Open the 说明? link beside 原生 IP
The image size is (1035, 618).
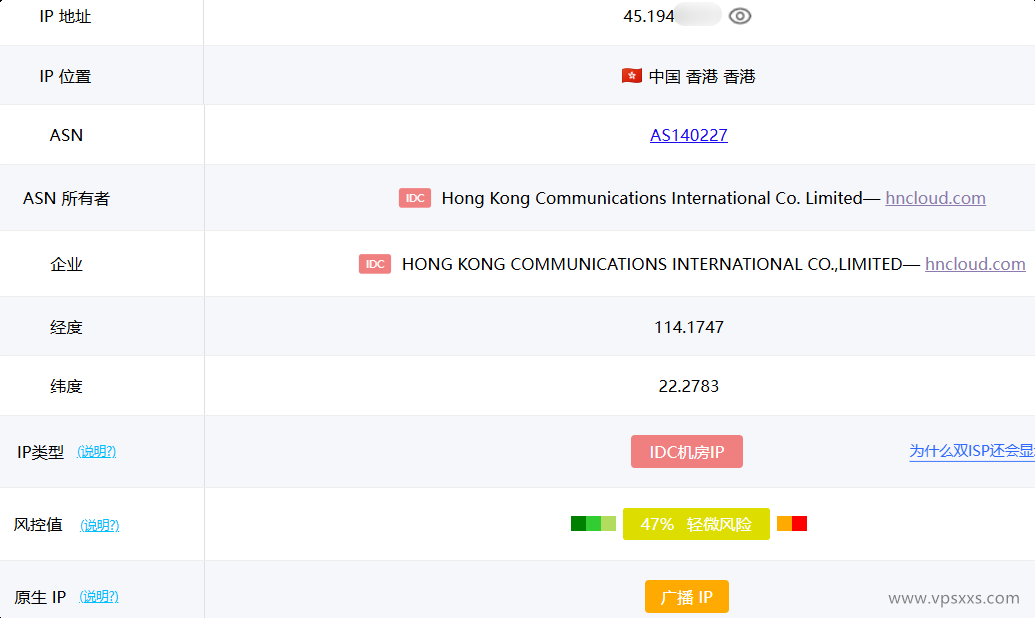[99, 596]
